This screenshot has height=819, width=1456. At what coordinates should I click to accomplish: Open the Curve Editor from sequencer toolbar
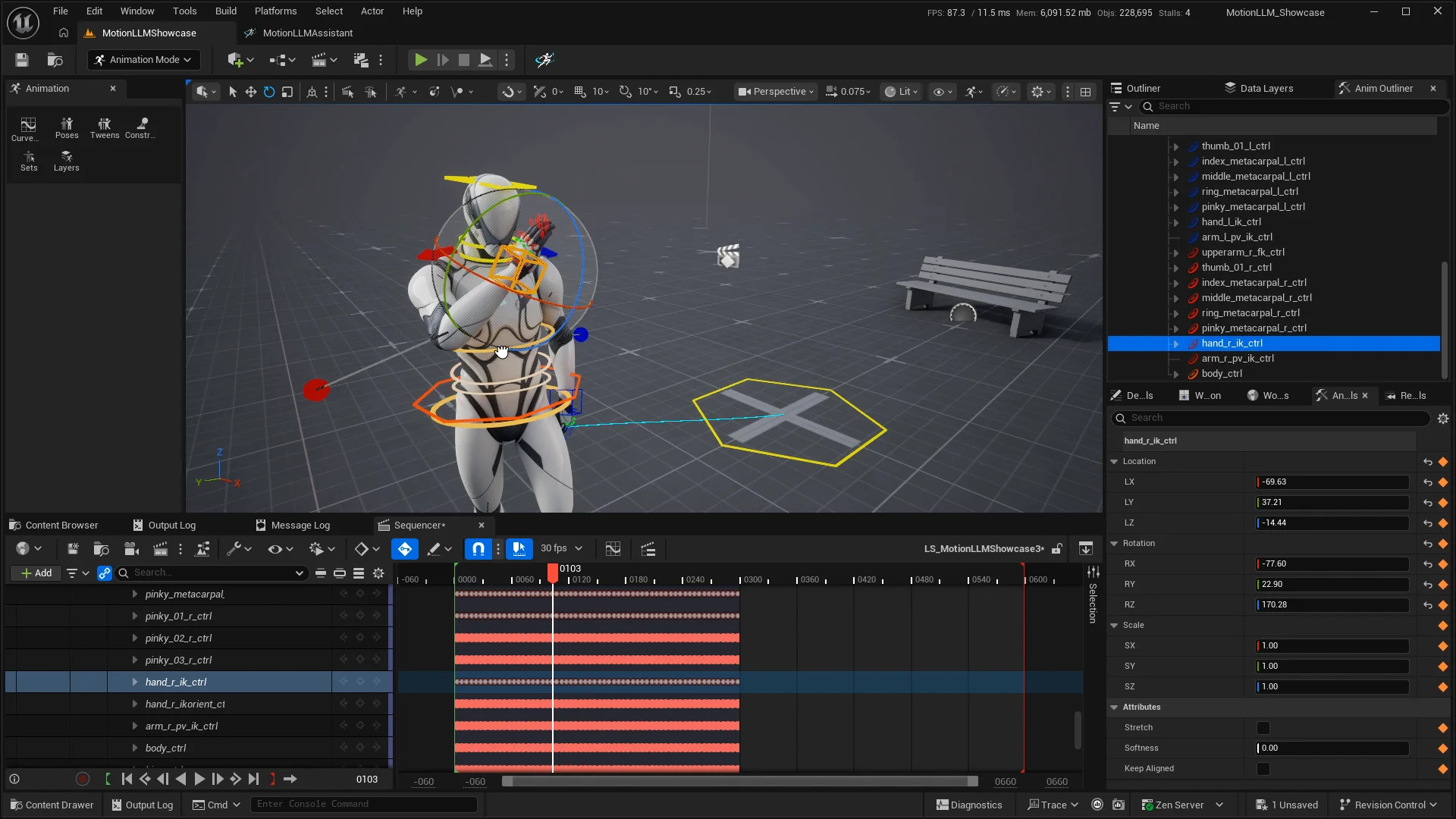pyautogui.click(x=613, y=548)
